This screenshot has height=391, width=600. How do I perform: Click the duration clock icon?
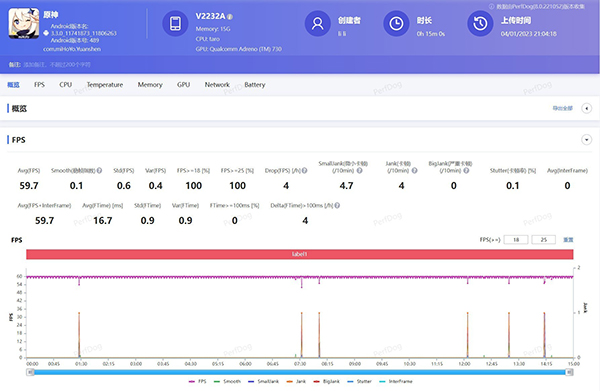[x=396, y=23]
